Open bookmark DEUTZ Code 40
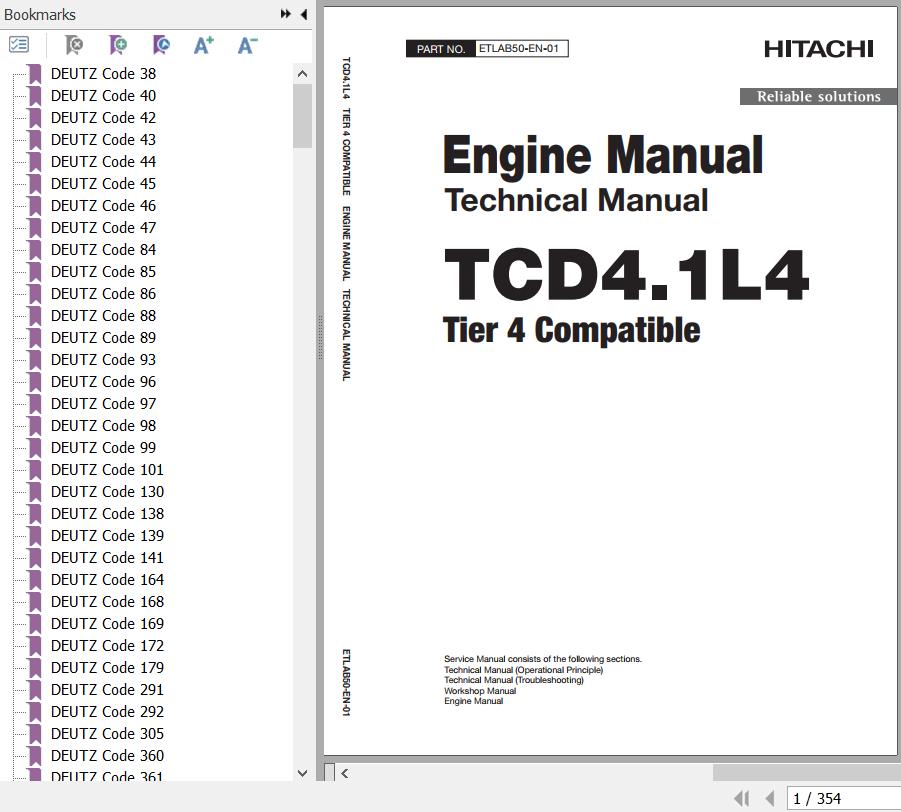 (103, 95)
